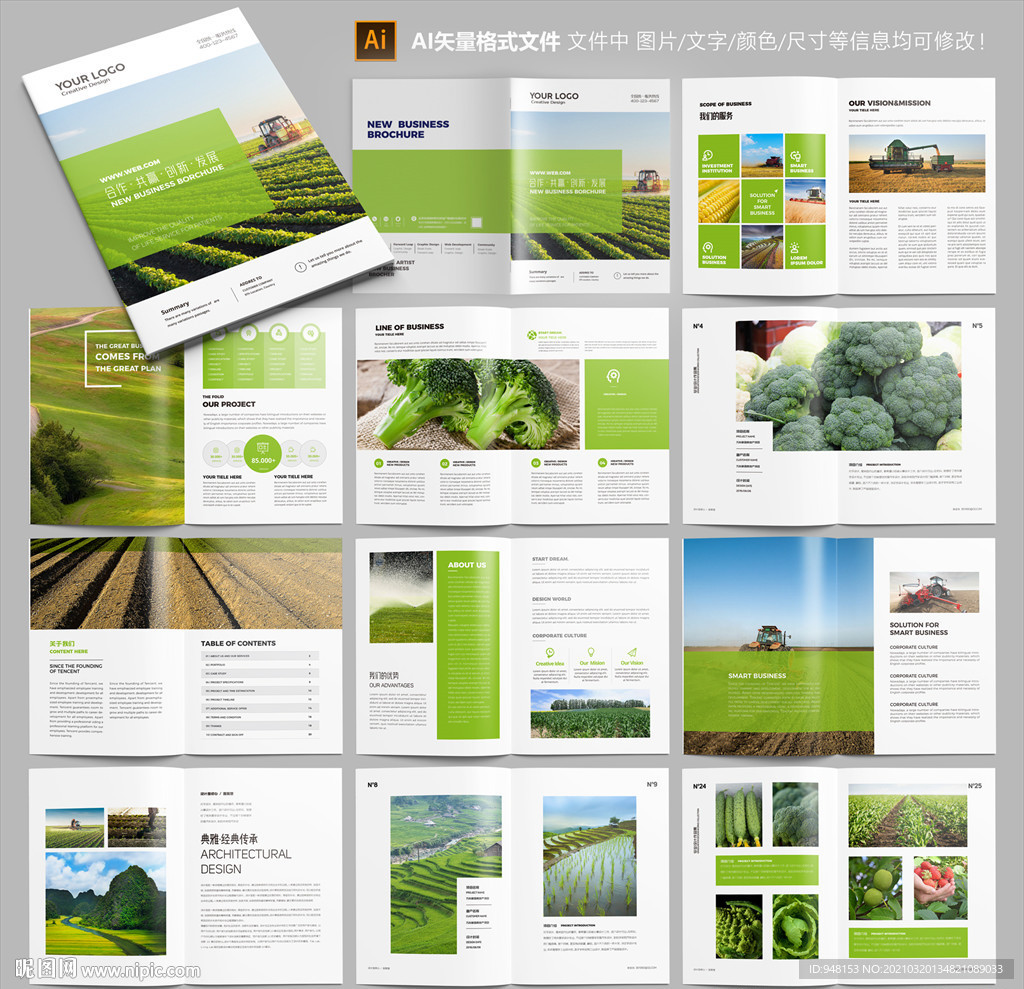
Task: Select the corn photo tile
Action: [x=718, y=201]
